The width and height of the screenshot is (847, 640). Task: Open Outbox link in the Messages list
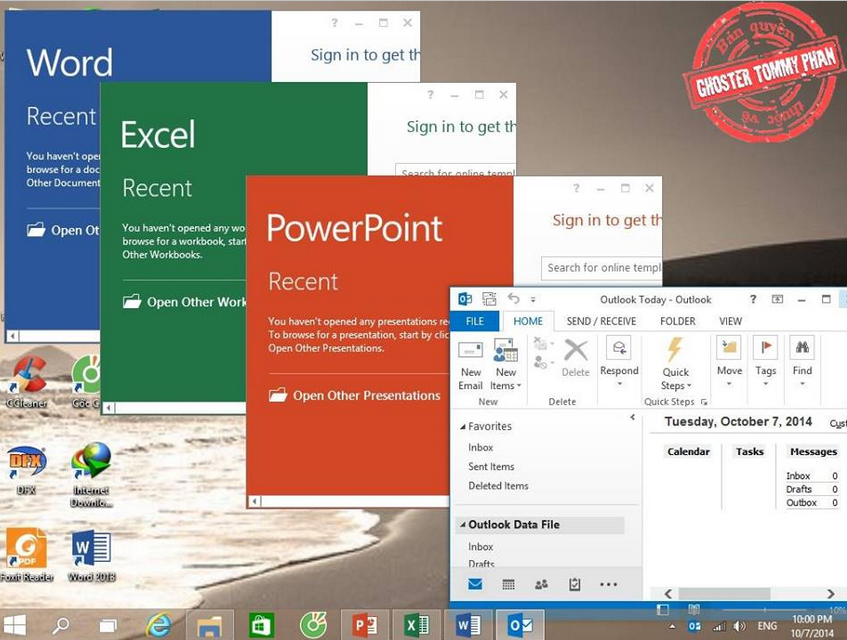pos(801,502)
